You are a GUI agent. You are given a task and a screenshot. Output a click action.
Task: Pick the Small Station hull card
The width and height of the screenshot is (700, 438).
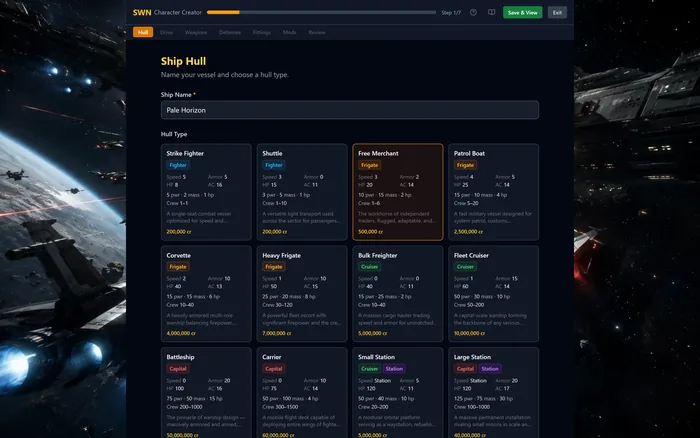point(398,393)
